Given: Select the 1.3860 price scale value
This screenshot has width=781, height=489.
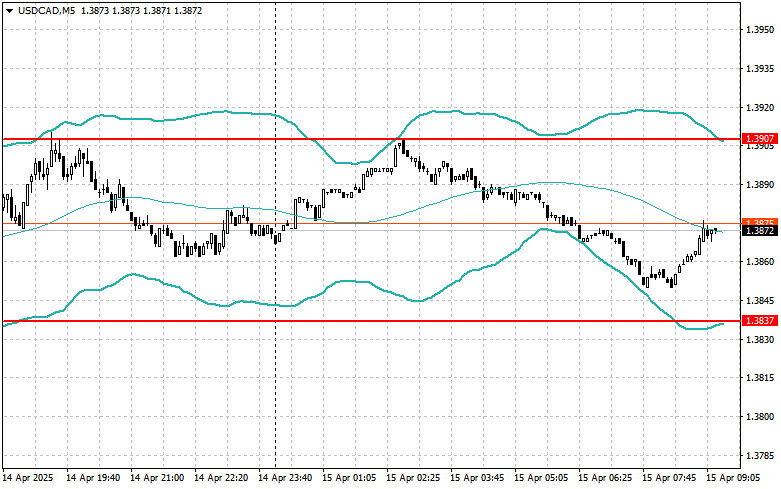Looking at the screenshot, I should point(760,262).
